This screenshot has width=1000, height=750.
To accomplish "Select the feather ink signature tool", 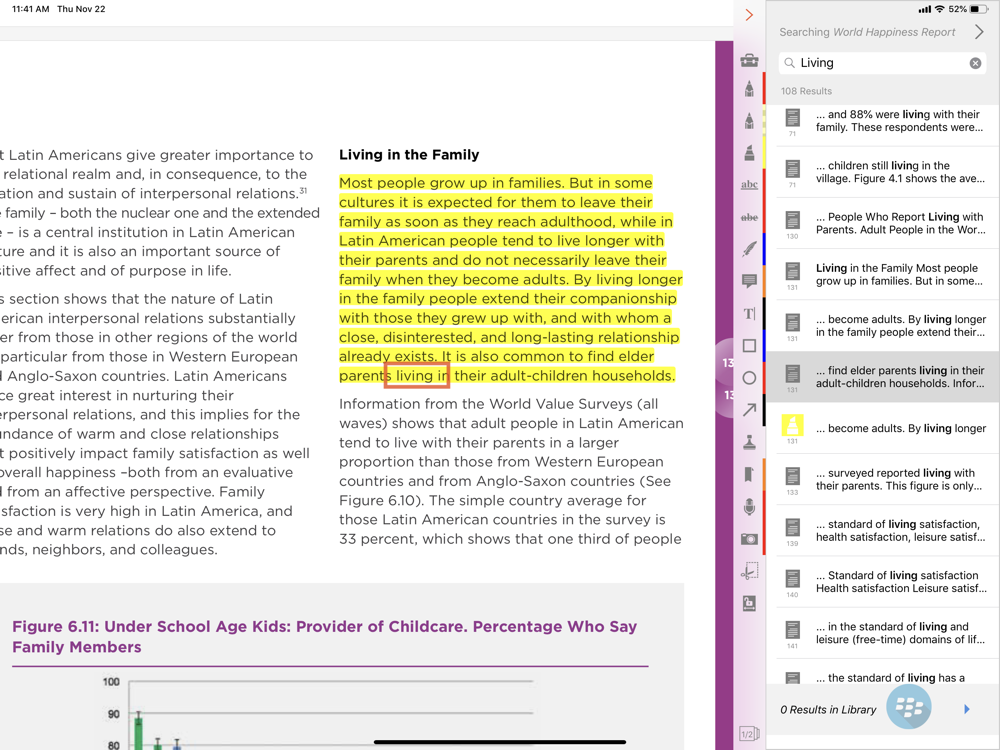I will [749, 249].
